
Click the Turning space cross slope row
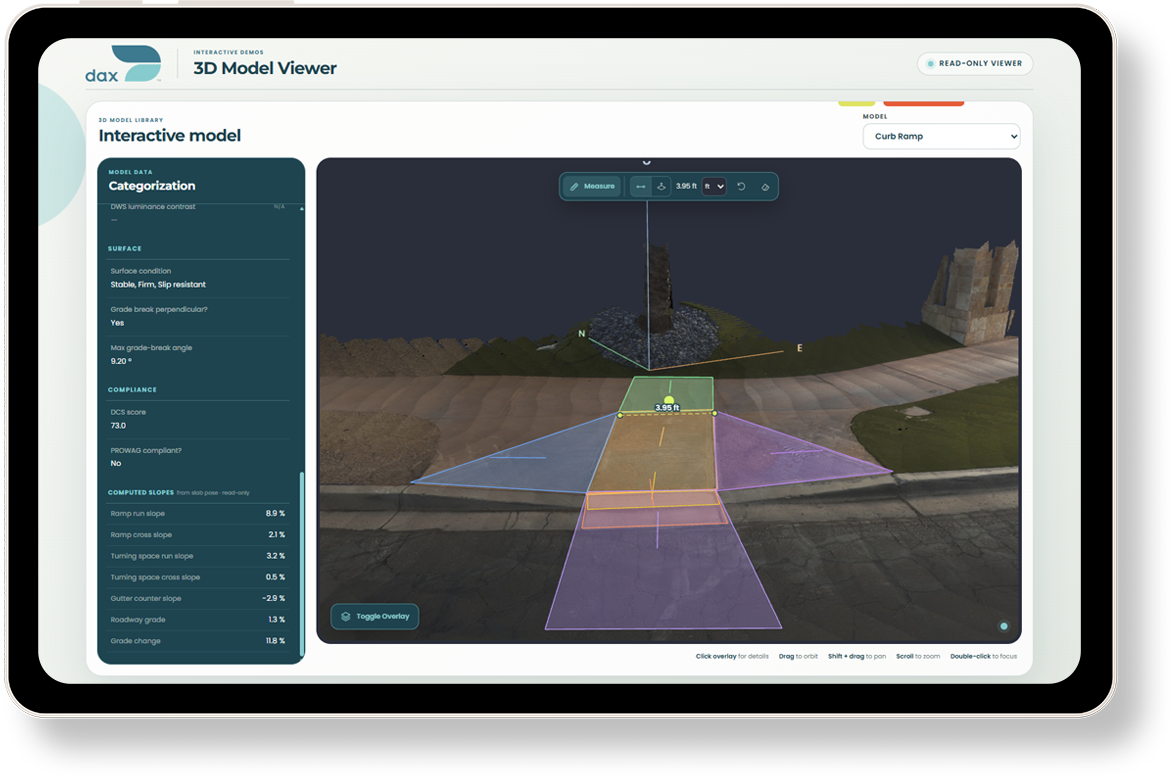pos(198,578)
